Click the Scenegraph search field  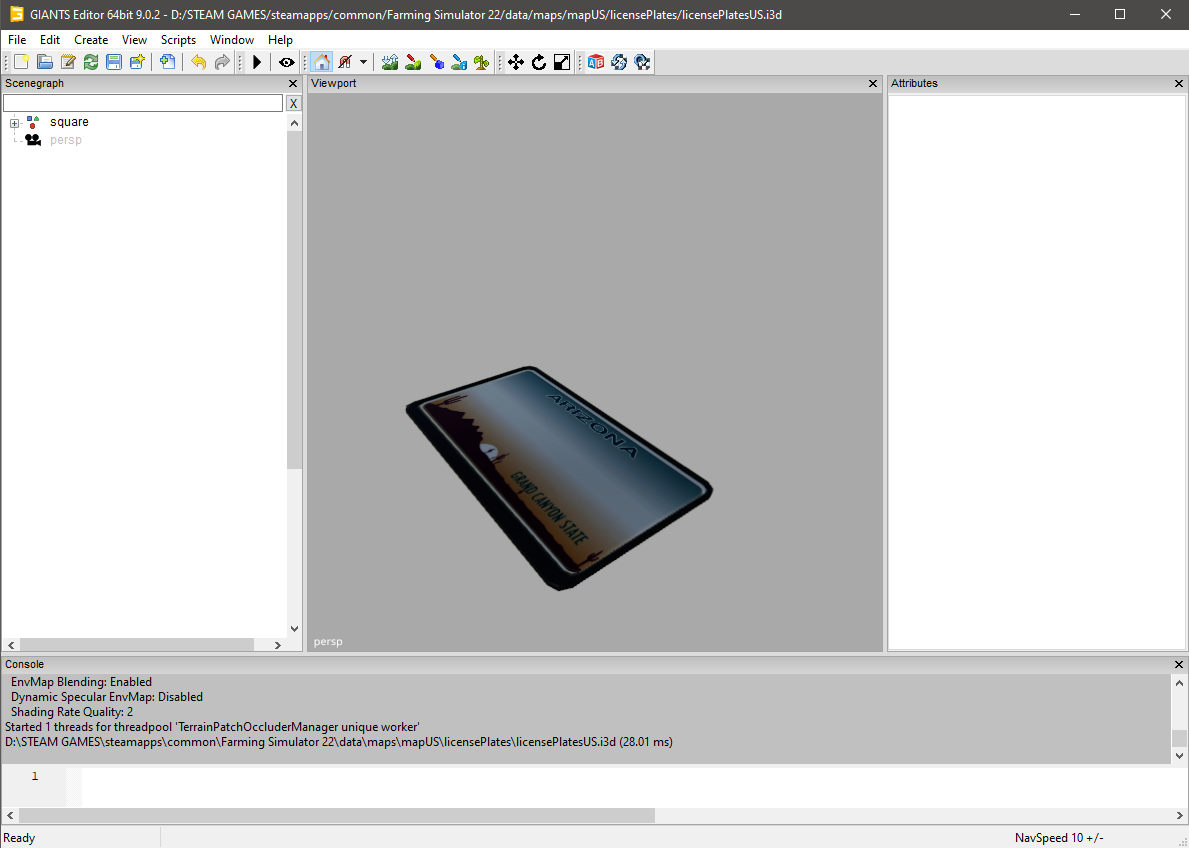pos(143,103)
